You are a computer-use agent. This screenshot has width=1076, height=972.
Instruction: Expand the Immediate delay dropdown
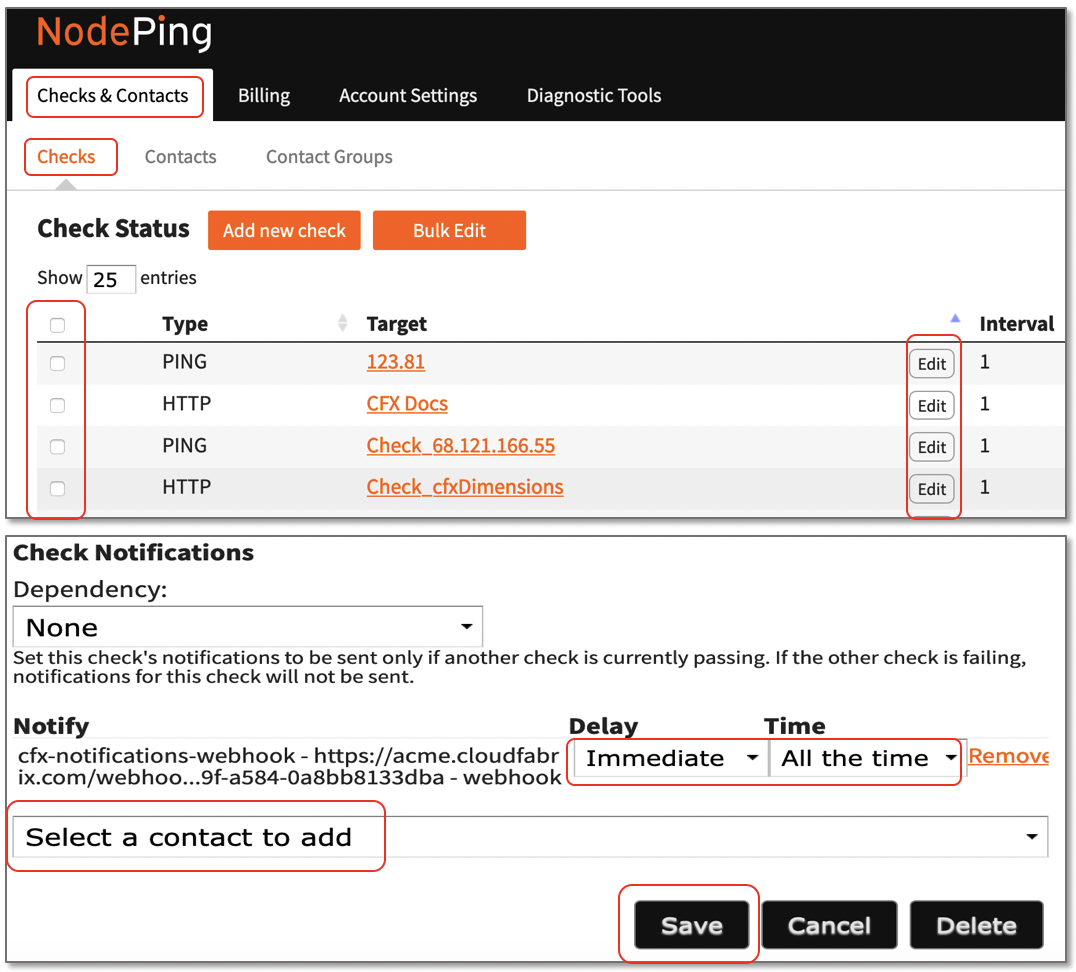tap(668, 758)
